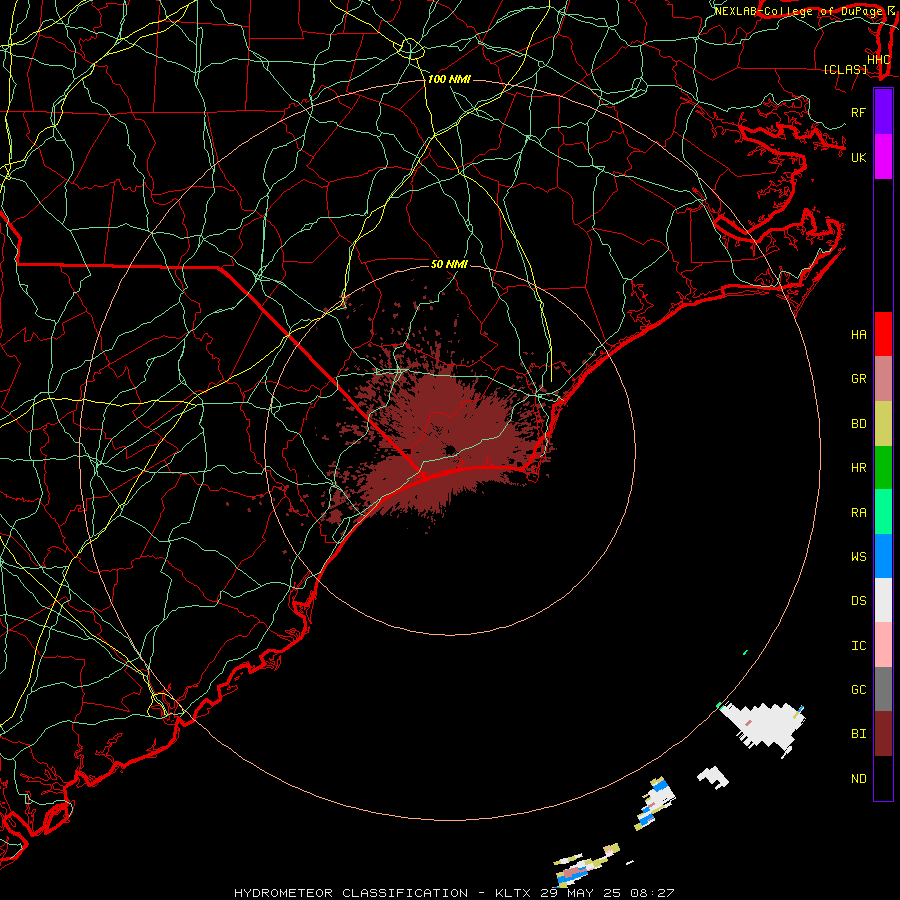
Task: Click the 08:27 timestamp
Action: click(651, 893)
